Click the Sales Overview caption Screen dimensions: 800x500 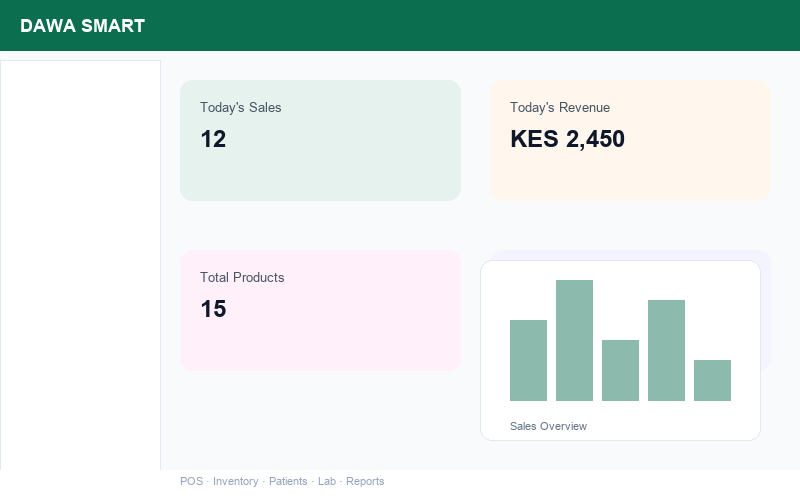[x=548, y=426]
